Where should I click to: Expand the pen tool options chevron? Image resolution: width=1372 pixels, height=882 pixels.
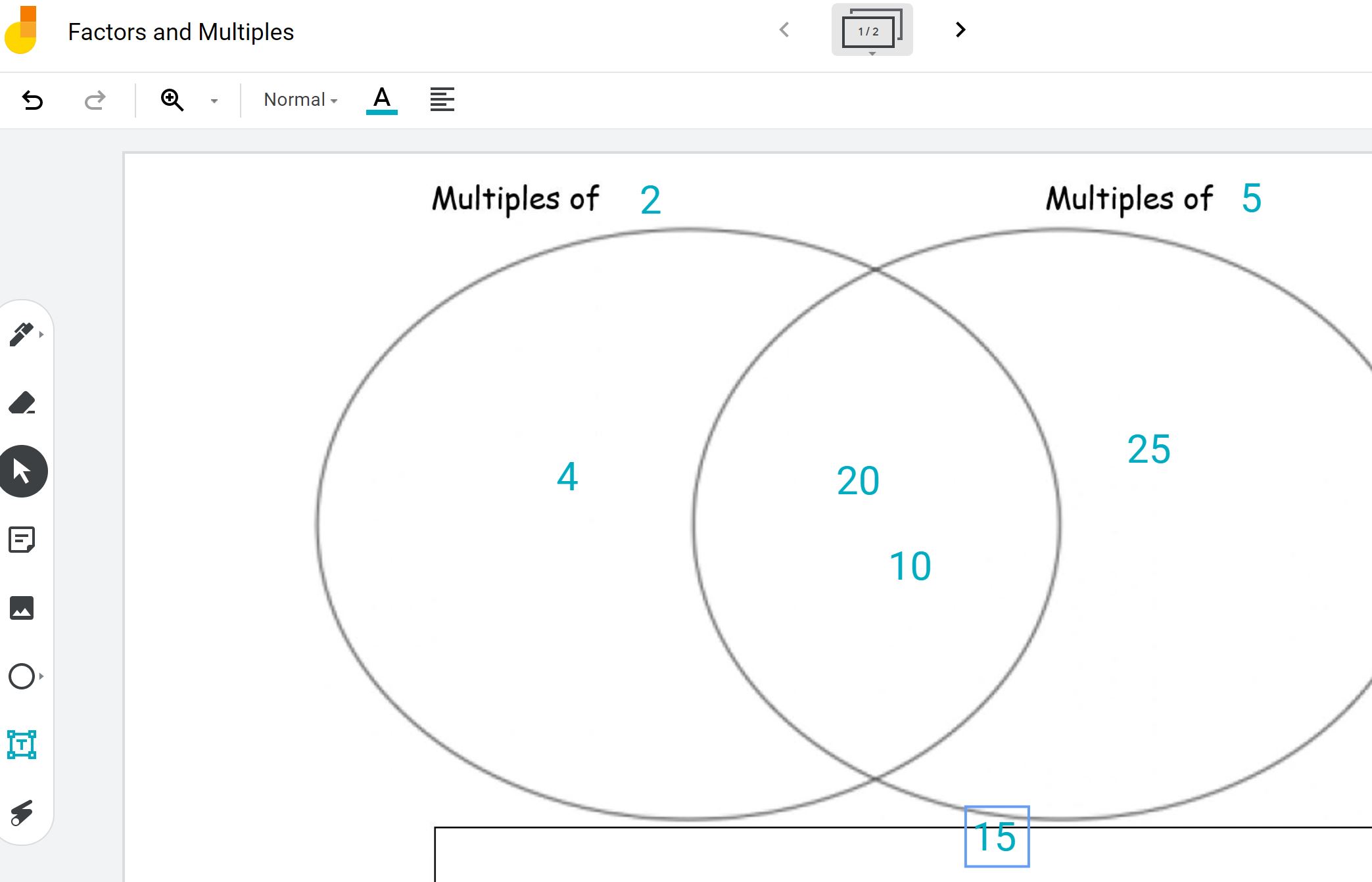coord(41,335)
